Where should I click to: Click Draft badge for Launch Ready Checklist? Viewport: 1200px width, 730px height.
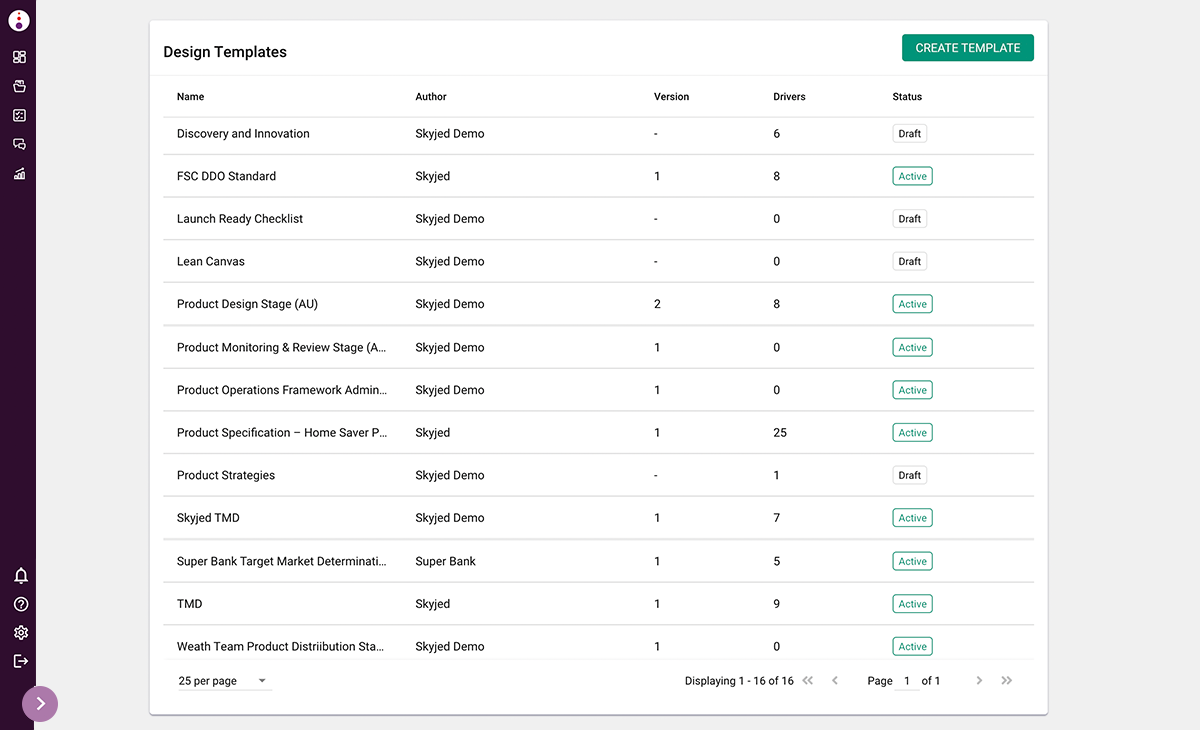pos(910,219)
